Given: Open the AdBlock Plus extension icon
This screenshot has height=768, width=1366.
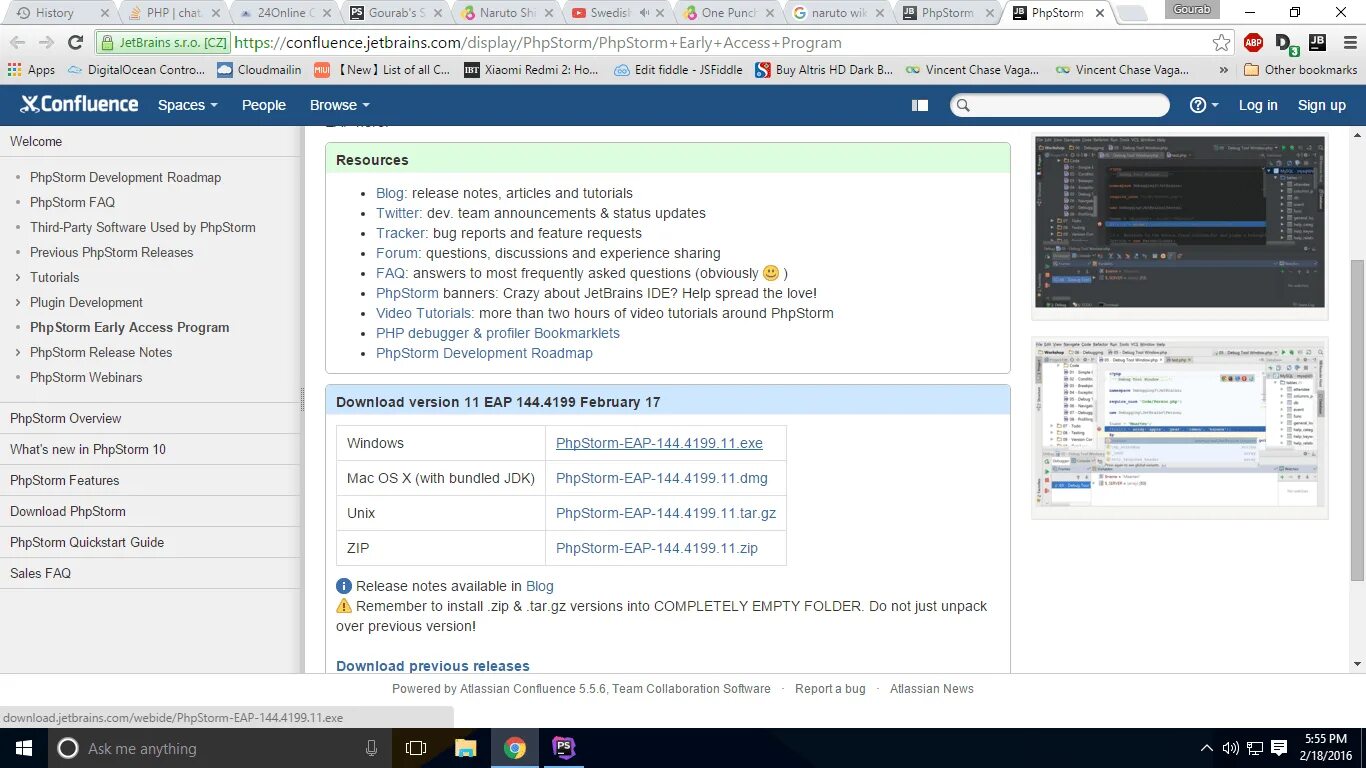Looking at the screenshot, I should click(1253, 43).
